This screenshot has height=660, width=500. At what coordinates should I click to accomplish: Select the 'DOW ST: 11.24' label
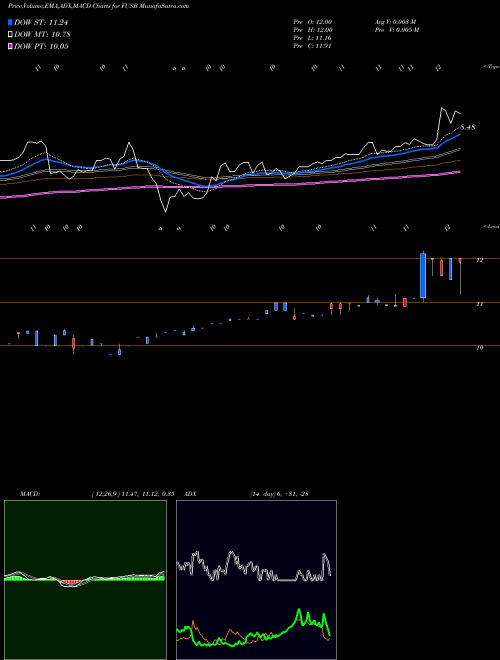pos(41,22)
